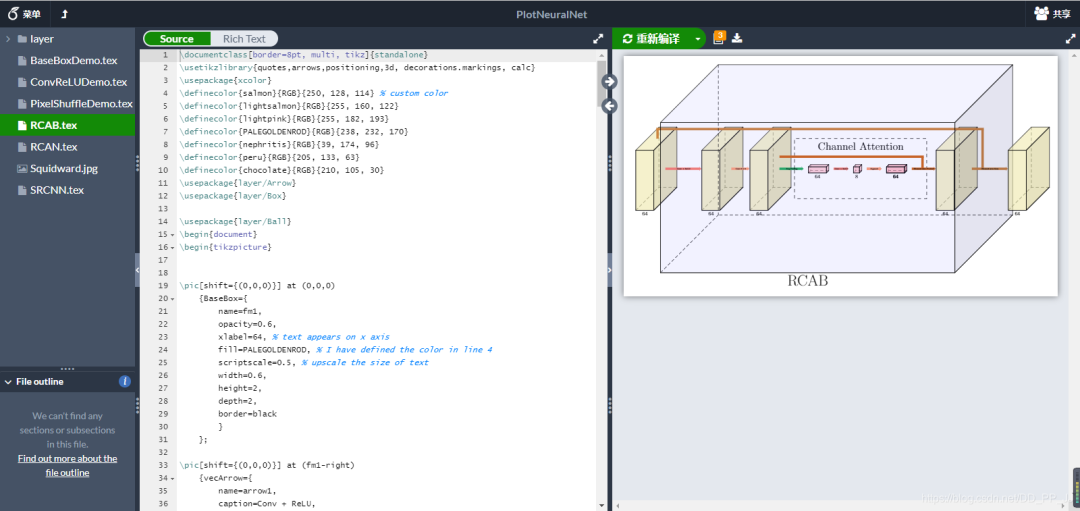Image resolution: width=1080 pixels, height=511 pixels.
Task: Select the Source editor mode
Action: (177, 39)
